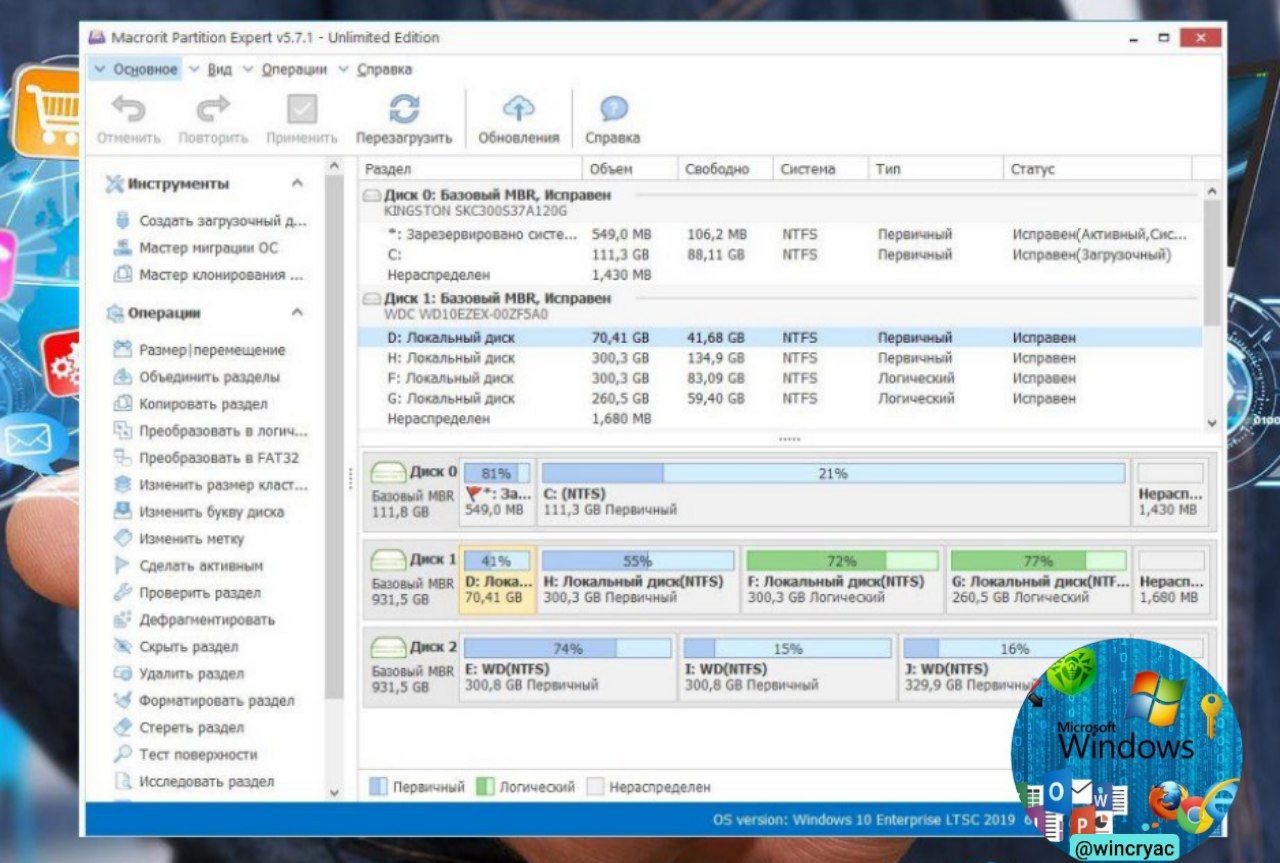Select the H: partition 55% usage bar
The image size is (1280, 863).
click(638, 561)
